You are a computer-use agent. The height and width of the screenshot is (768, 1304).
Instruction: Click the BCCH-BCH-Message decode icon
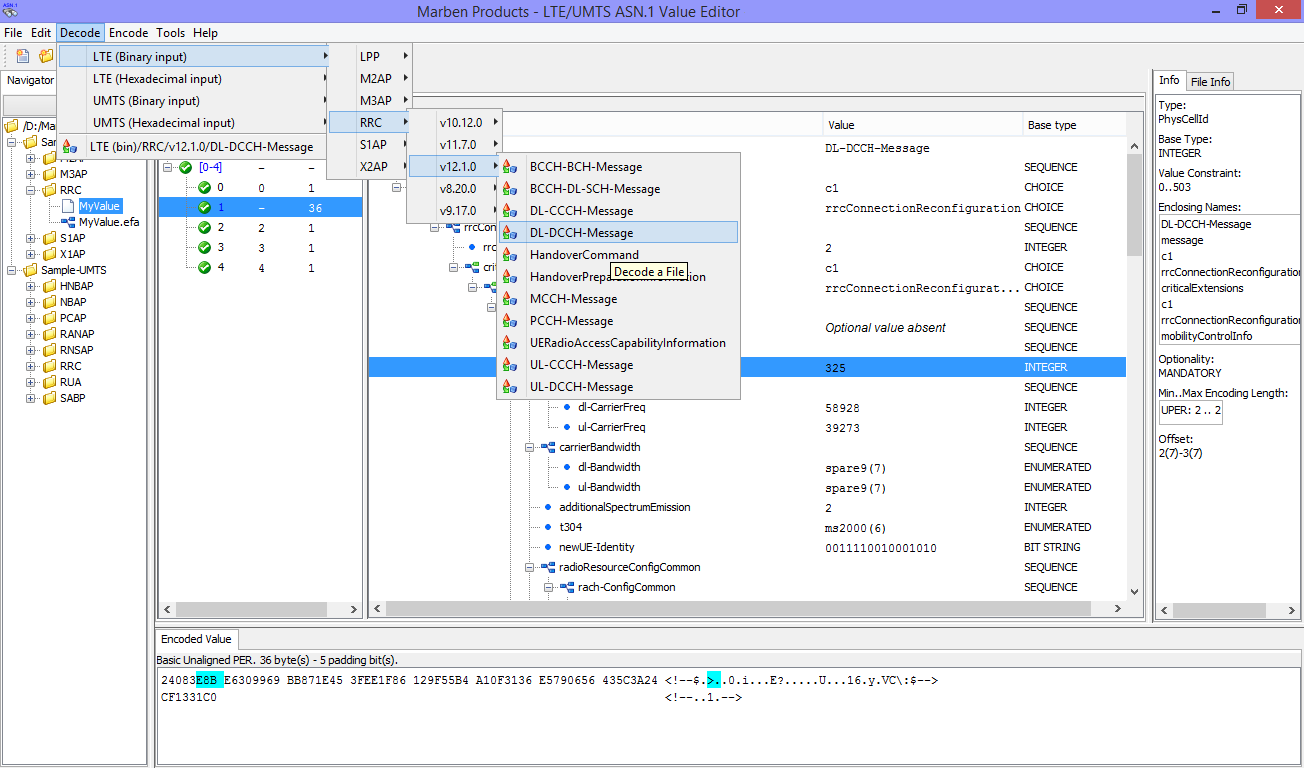(510, 167)
